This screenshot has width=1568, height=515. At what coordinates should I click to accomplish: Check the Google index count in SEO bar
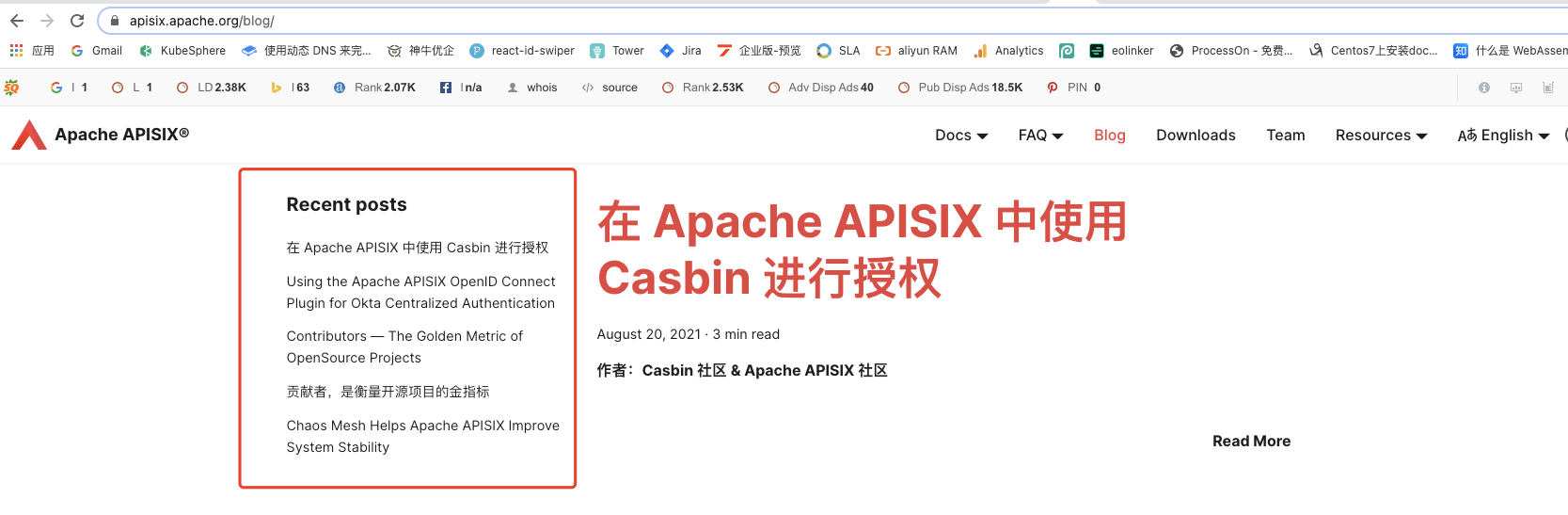click(69, 88)
